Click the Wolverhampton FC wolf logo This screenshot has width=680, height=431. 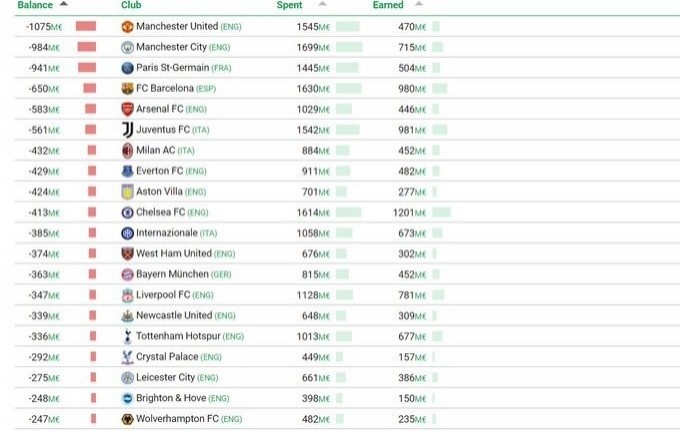[127, 419]
